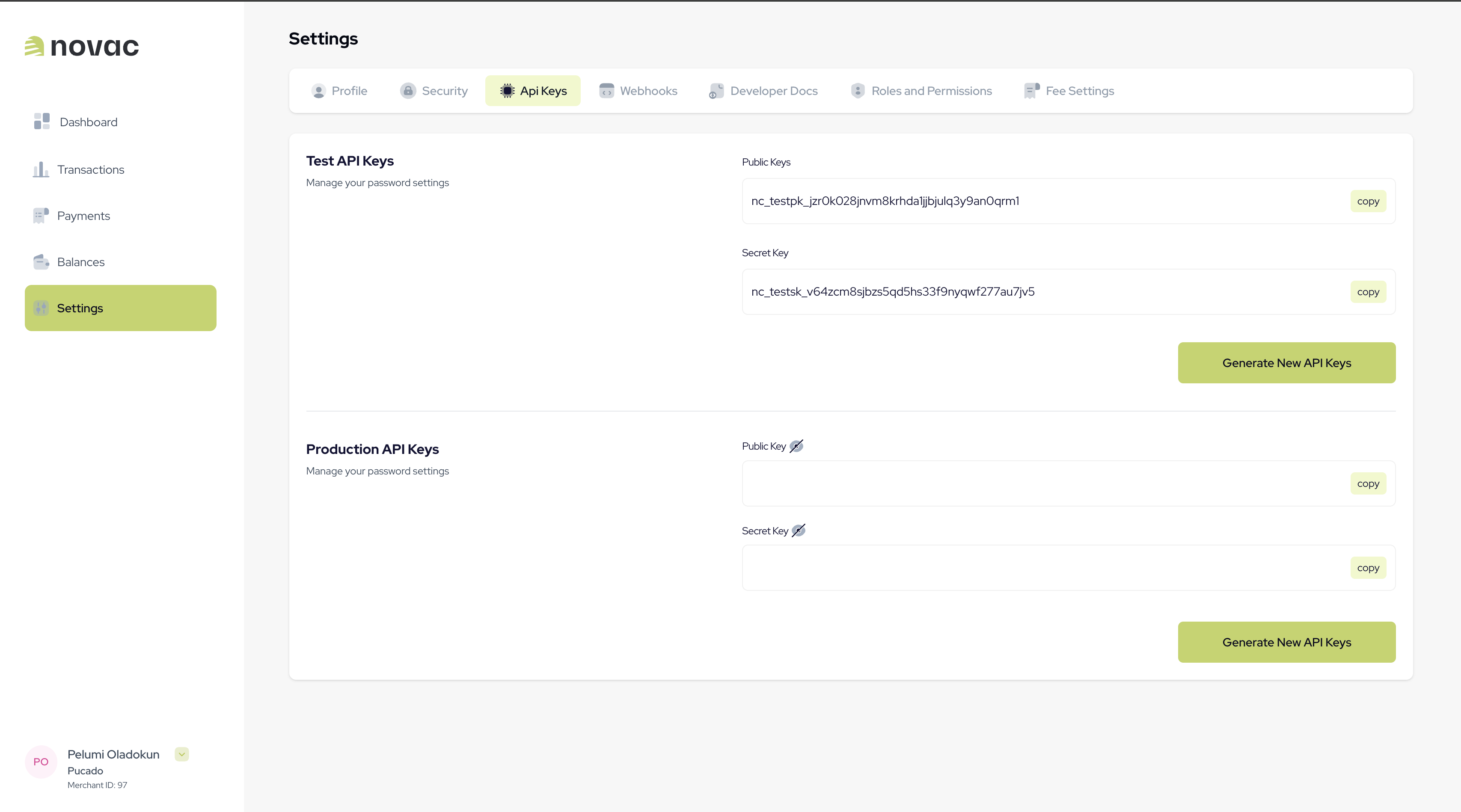Click the novac logo

point(82,47)
